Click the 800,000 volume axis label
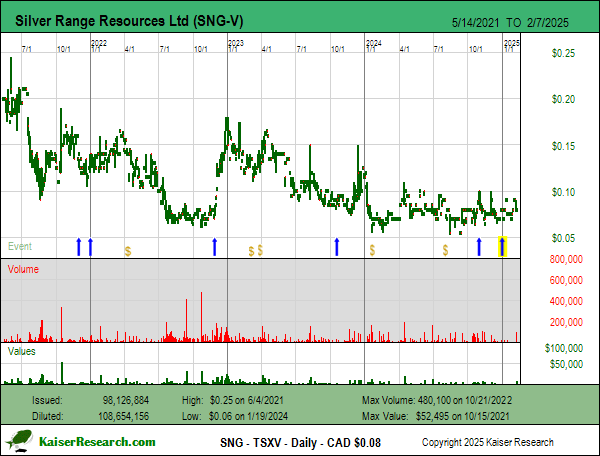Screen dimensions: 600x456 566,259
